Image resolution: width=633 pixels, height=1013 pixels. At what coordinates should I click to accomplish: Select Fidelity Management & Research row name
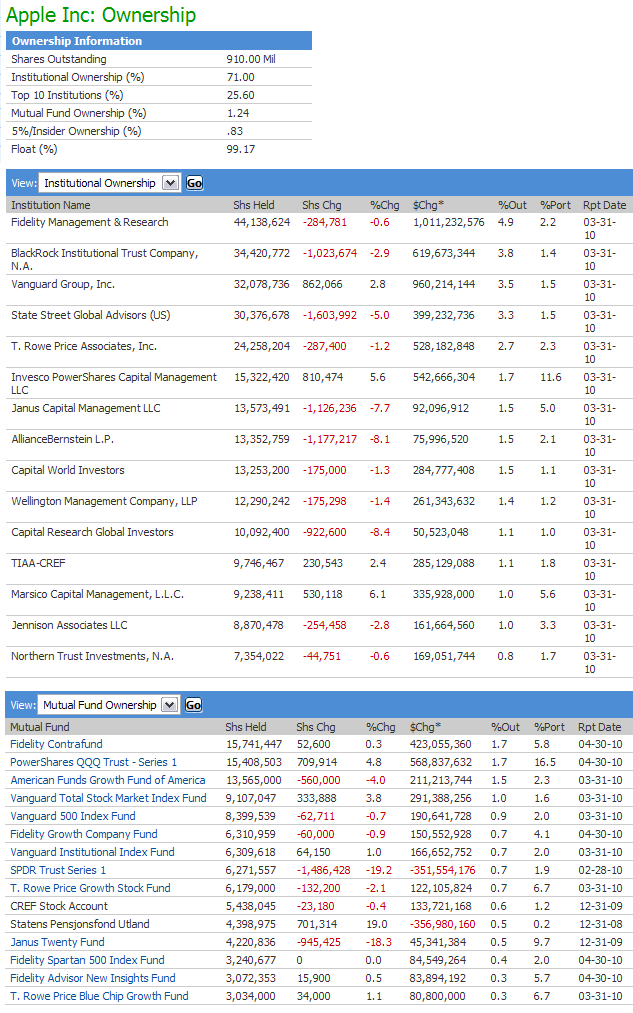point(90,222)
